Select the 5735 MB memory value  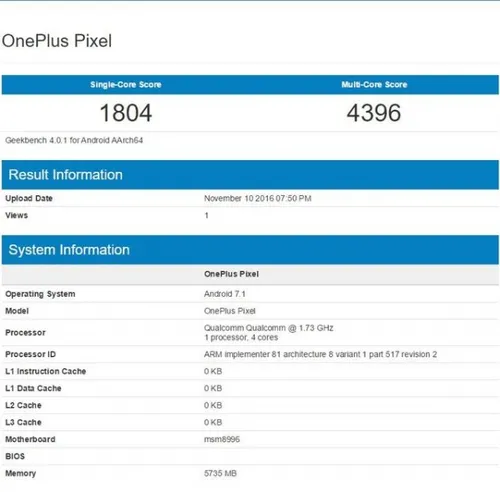220,473
